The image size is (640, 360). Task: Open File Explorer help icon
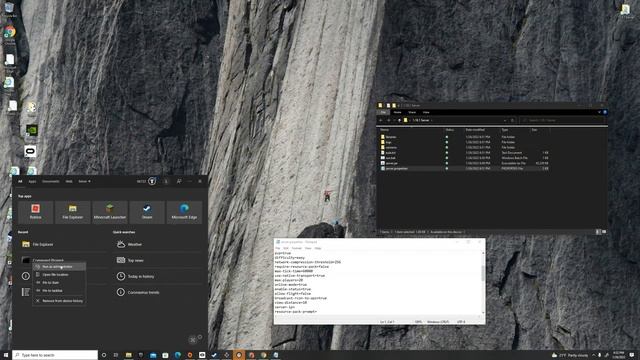[x=605, y=112]
